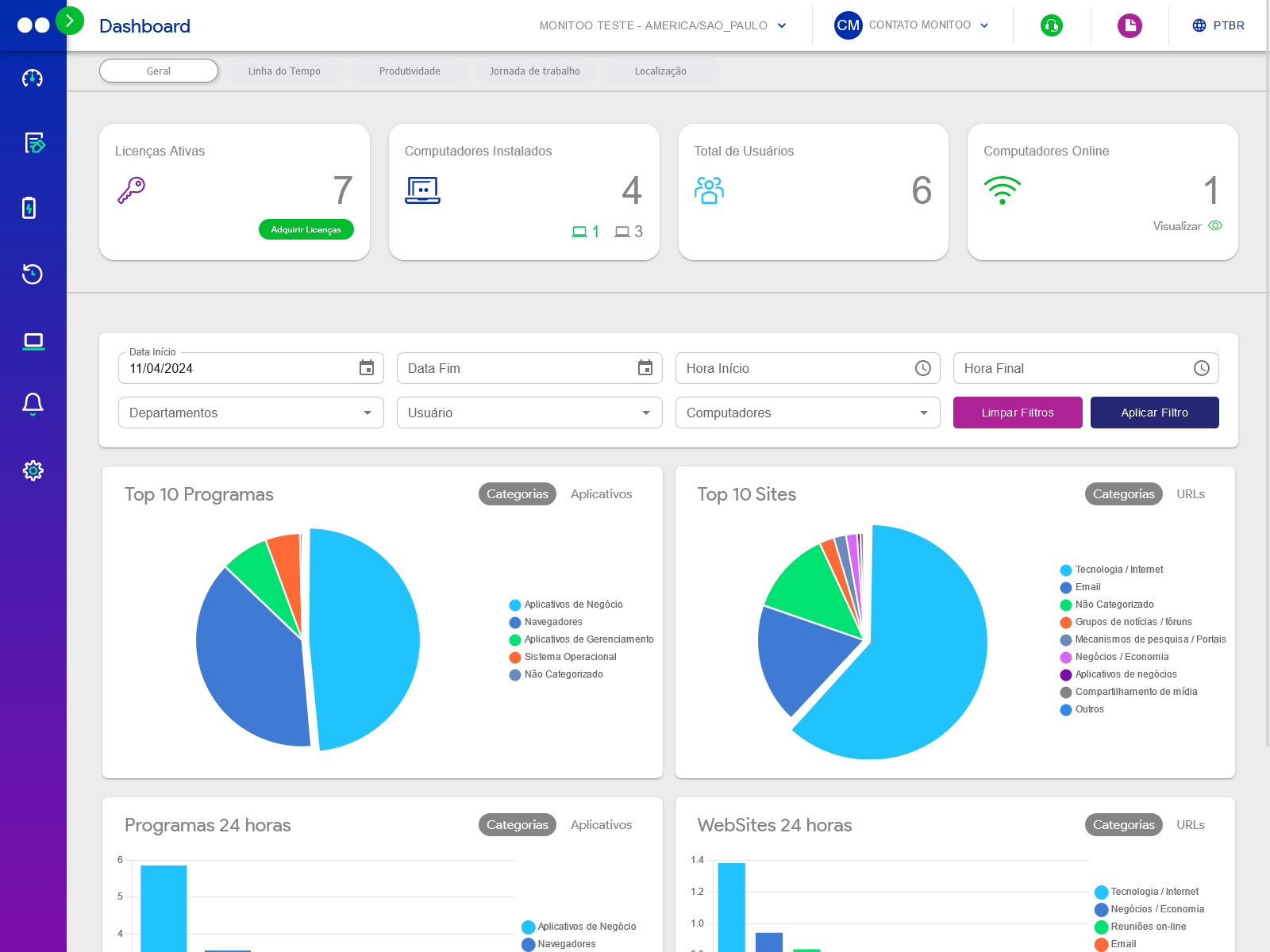Click the Limpar Filtros button
Viewport: 1270px width, 952px height.
(1018, 413)
